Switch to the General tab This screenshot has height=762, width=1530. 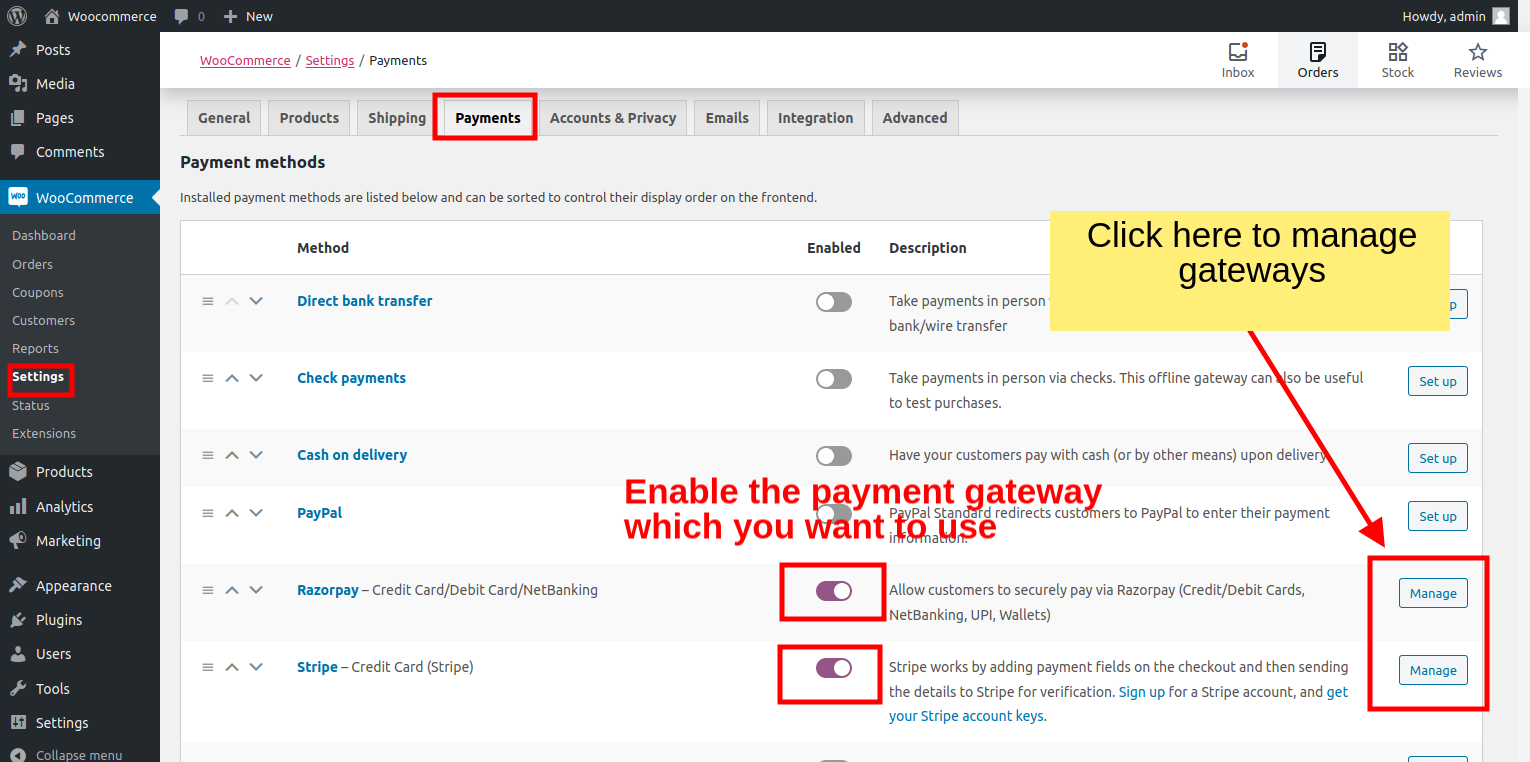(x=224, y=118)
